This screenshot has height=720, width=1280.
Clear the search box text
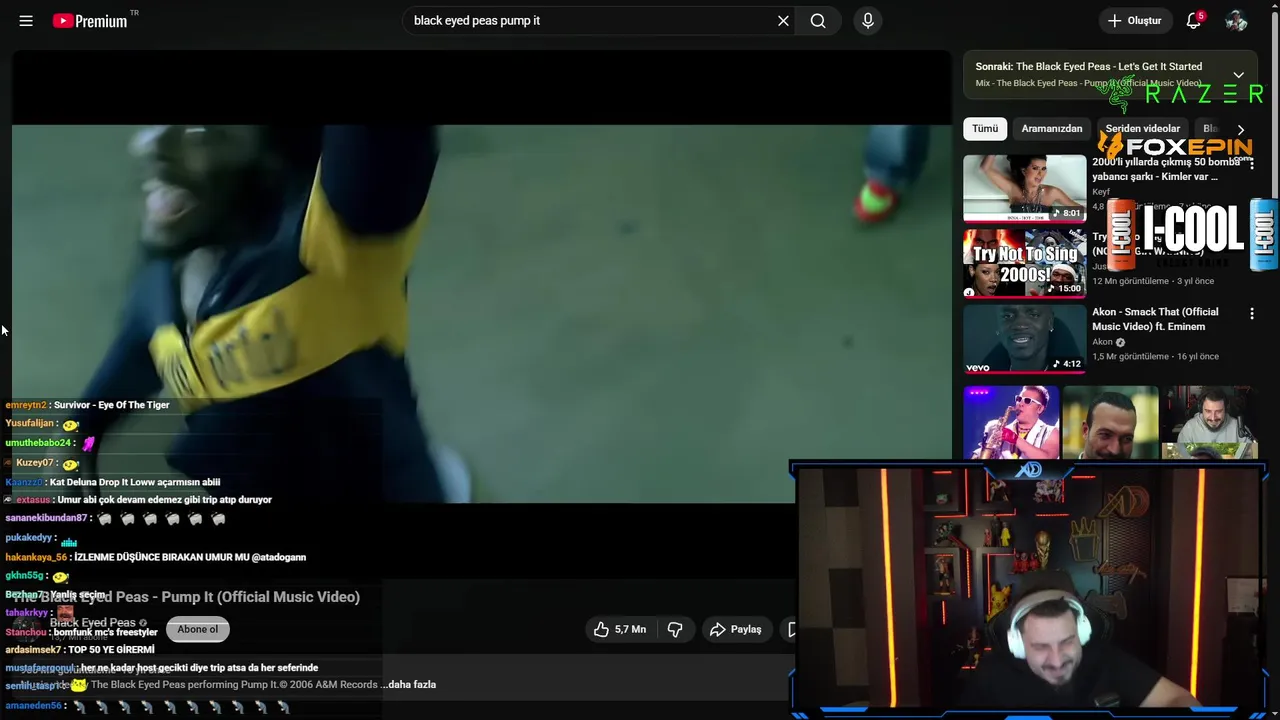(x=783, y=20)
